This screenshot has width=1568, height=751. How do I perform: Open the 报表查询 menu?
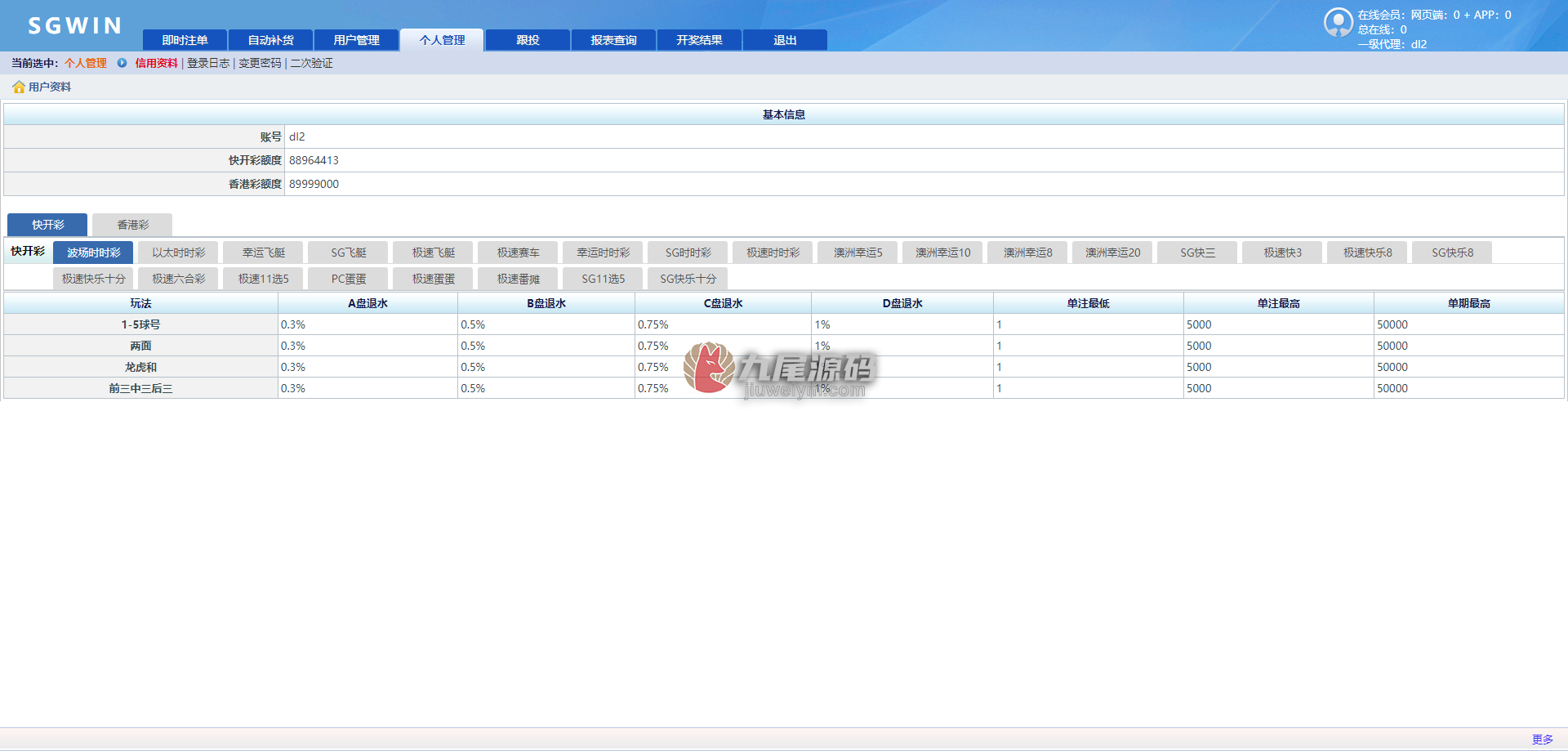(613, 40)
